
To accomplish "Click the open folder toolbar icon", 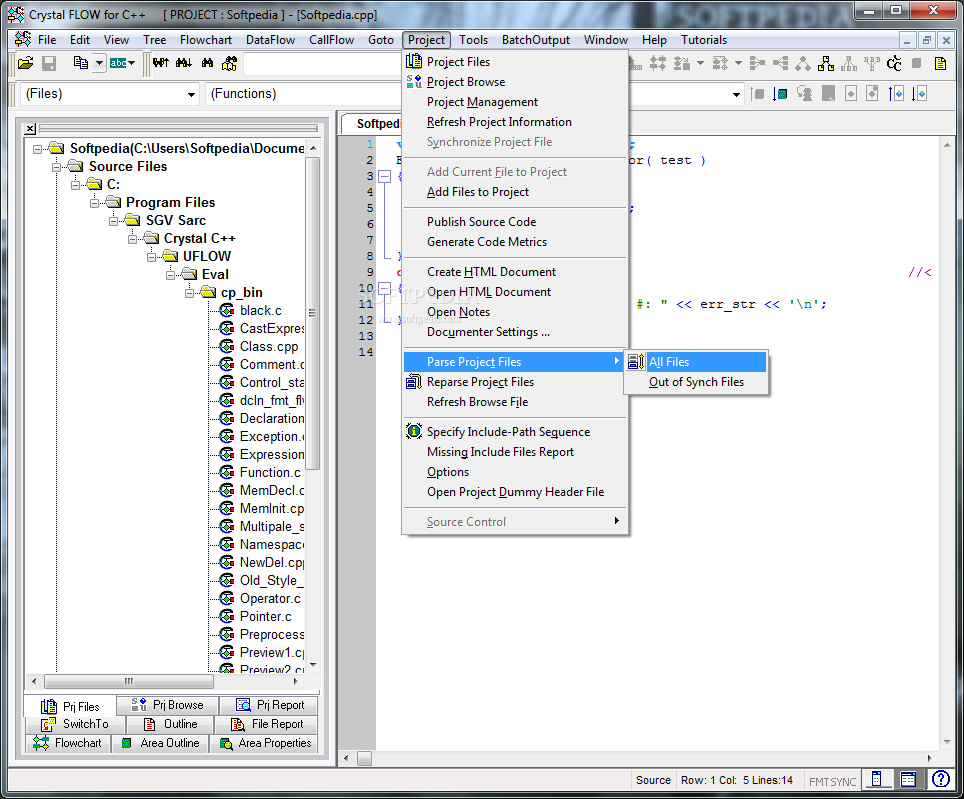I will [25, 63].
